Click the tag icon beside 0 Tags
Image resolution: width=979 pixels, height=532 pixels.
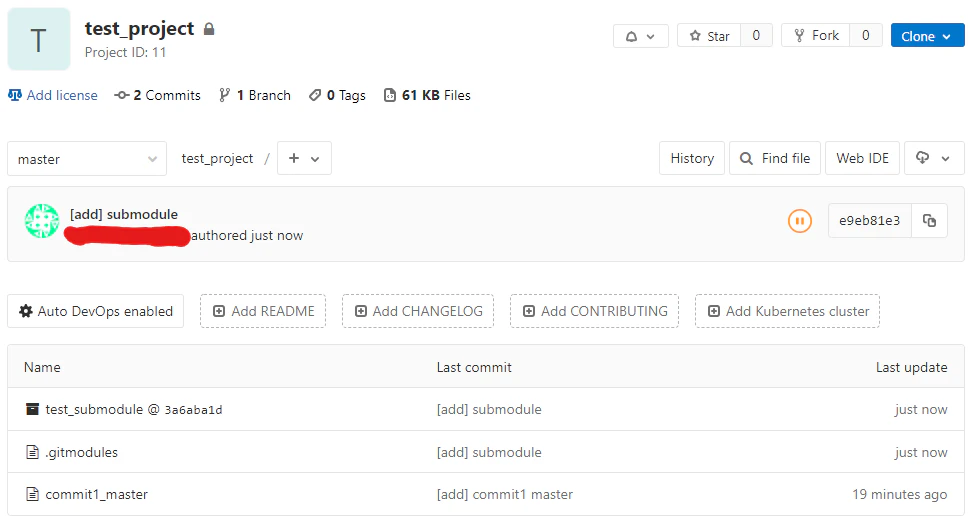click(315, 95)
